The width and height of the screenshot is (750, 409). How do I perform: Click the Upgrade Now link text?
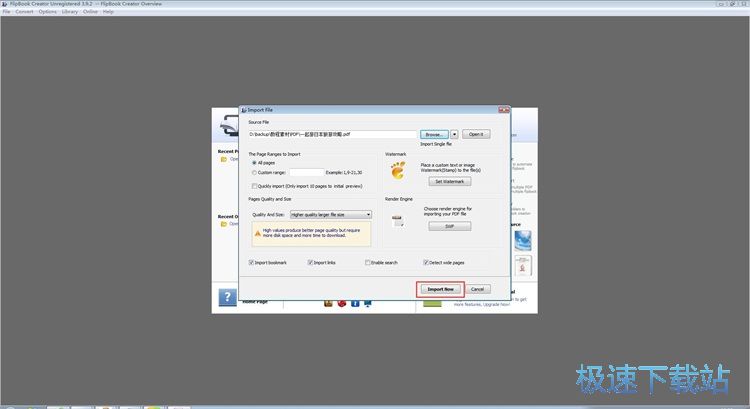pos(497,304)
